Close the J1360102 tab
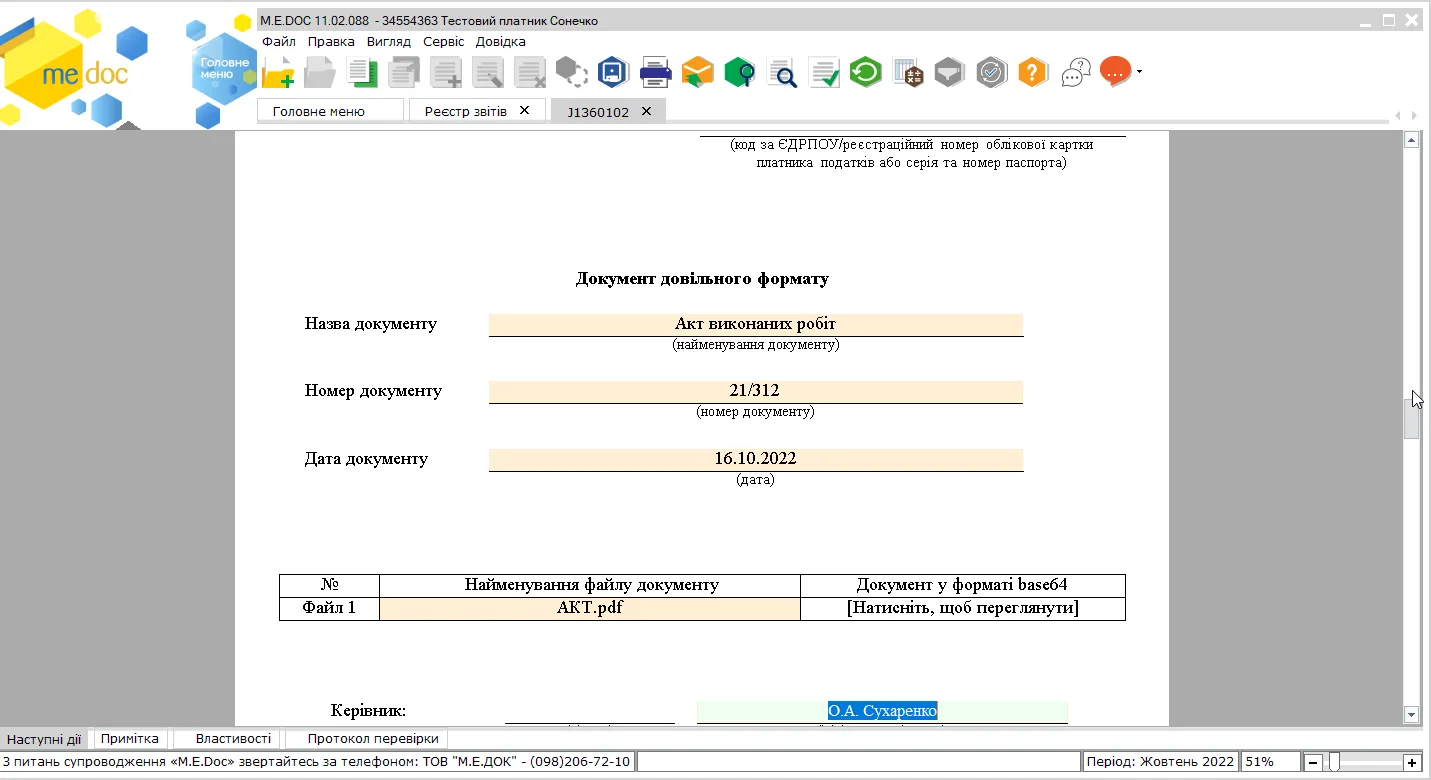 point(646,111)
